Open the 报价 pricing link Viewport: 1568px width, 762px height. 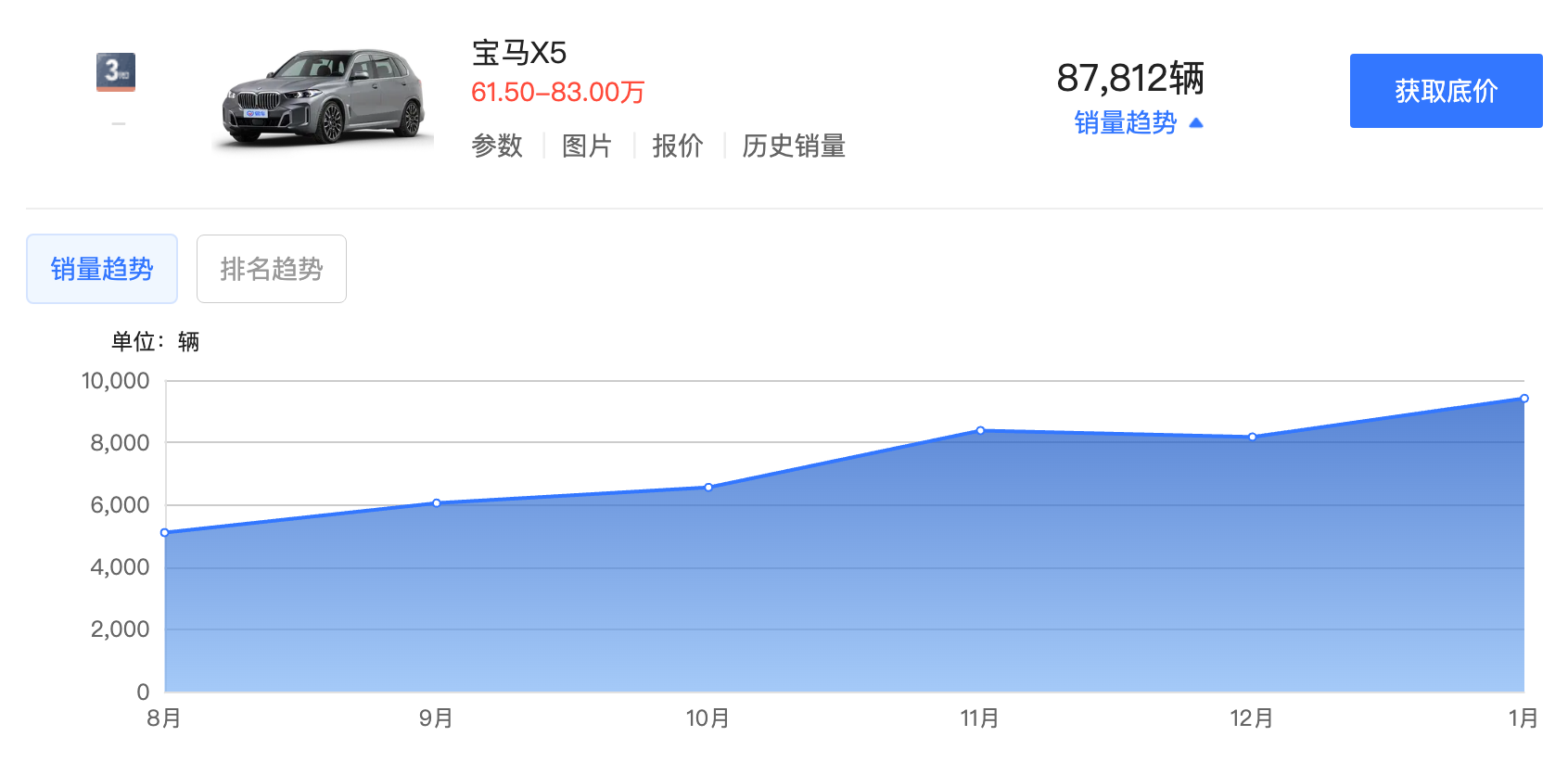tap(678, 146)
